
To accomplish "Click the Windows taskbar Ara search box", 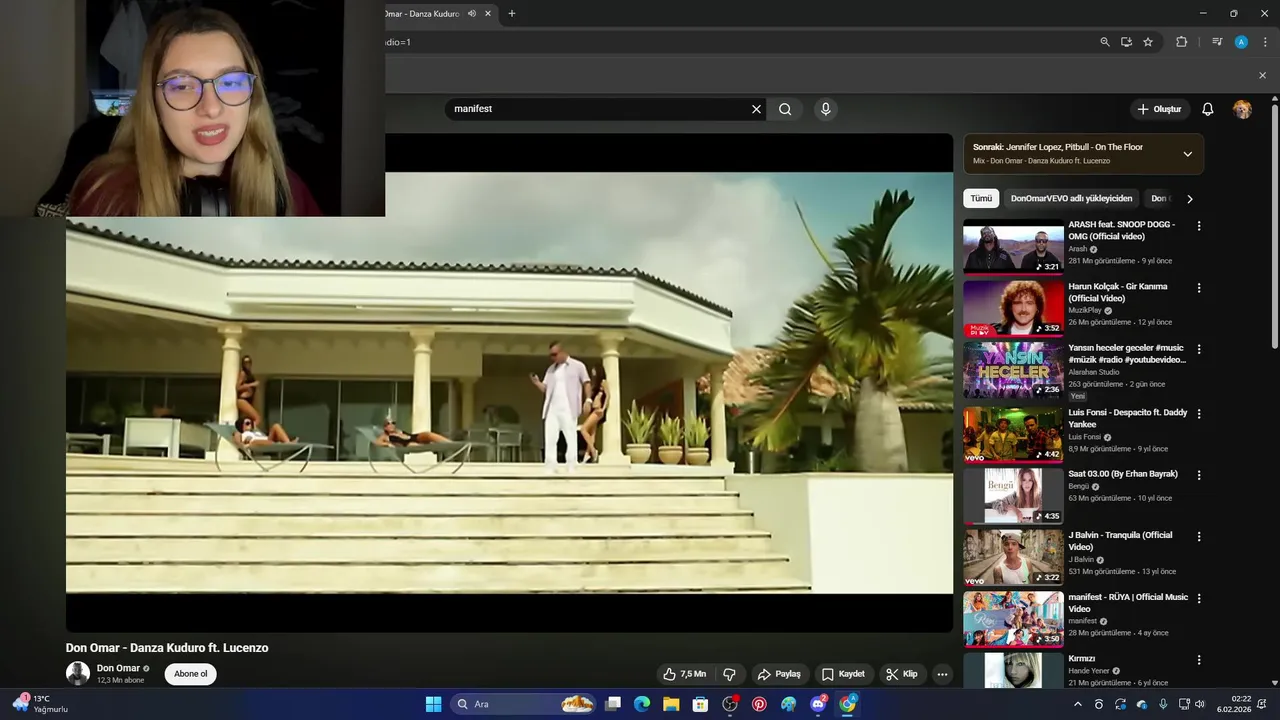I will point(525,704).
